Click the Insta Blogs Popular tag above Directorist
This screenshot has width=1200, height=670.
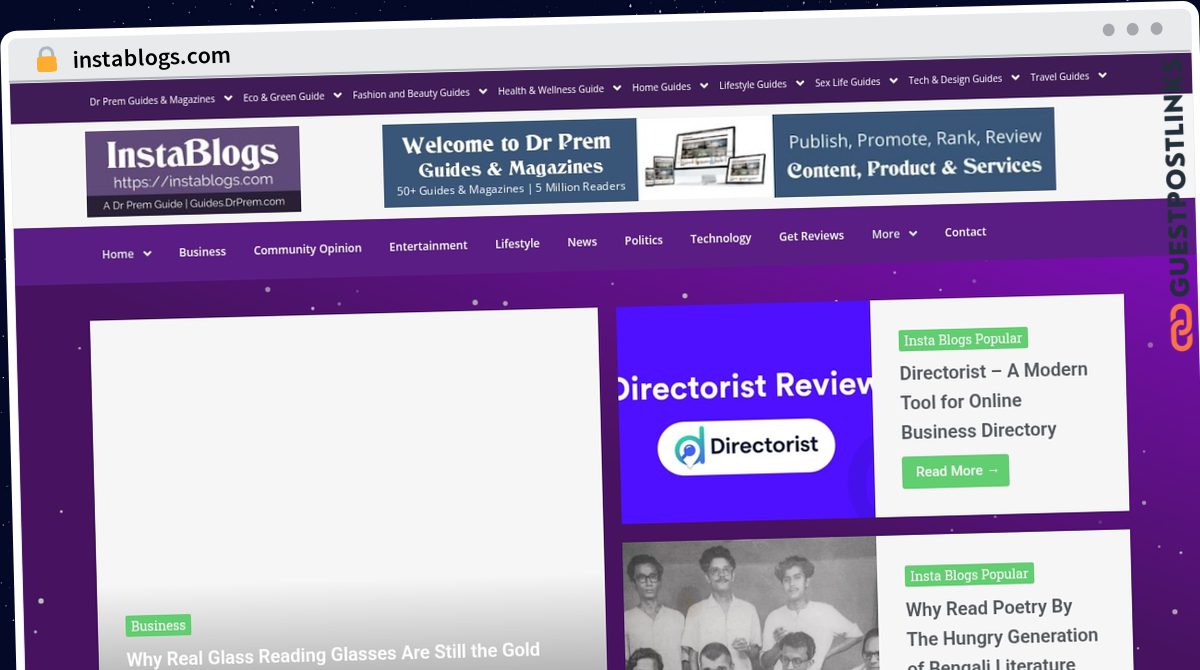[x=963, y=339]
